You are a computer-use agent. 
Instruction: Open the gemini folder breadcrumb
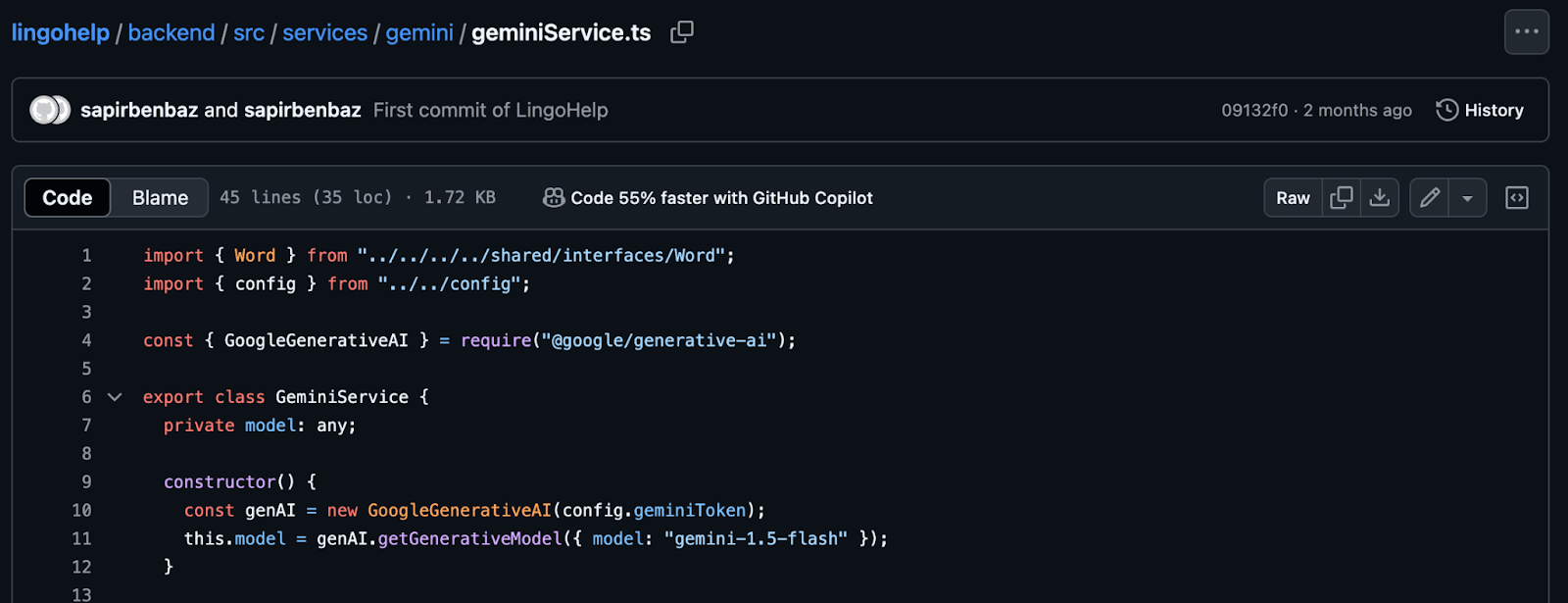point(419,32)
